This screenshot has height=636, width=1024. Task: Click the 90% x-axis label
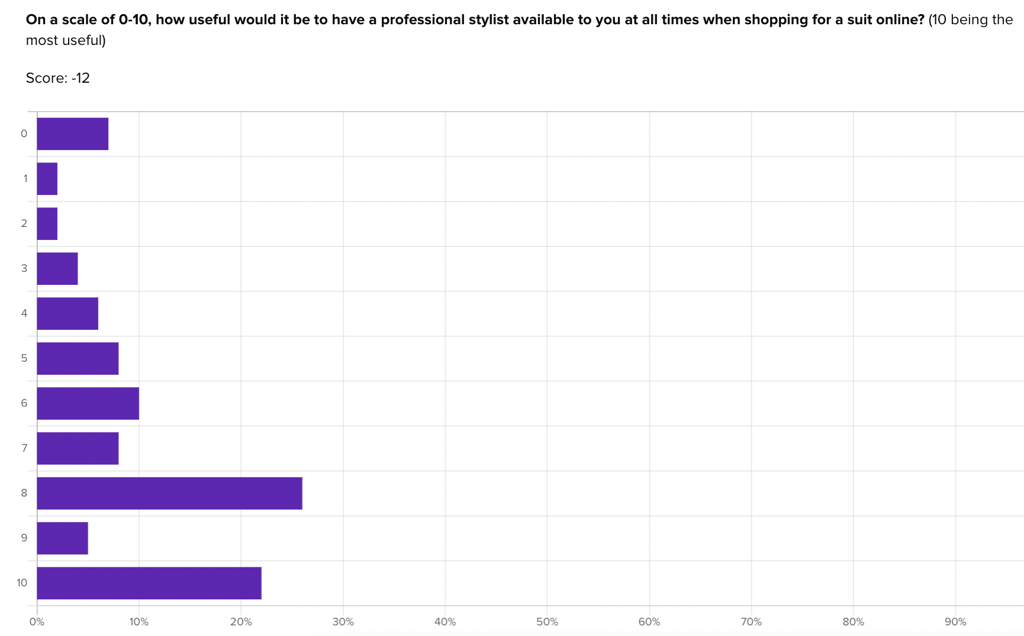(955, 622)
